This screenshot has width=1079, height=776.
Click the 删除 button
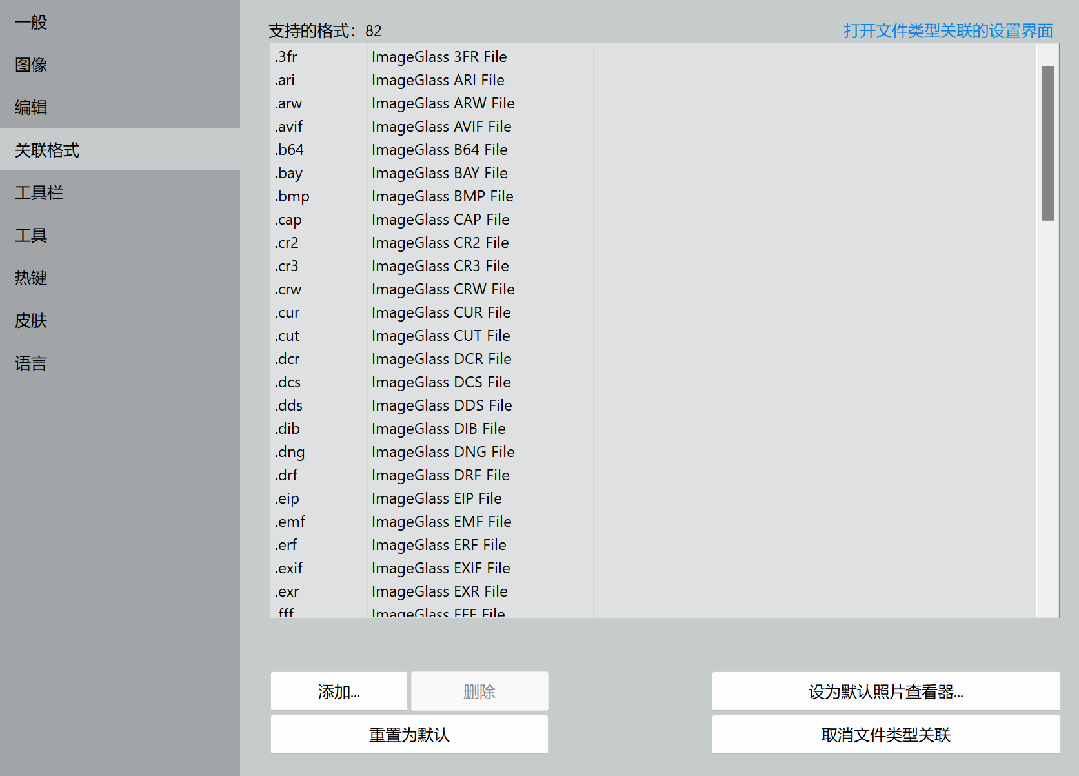point(480,691)
